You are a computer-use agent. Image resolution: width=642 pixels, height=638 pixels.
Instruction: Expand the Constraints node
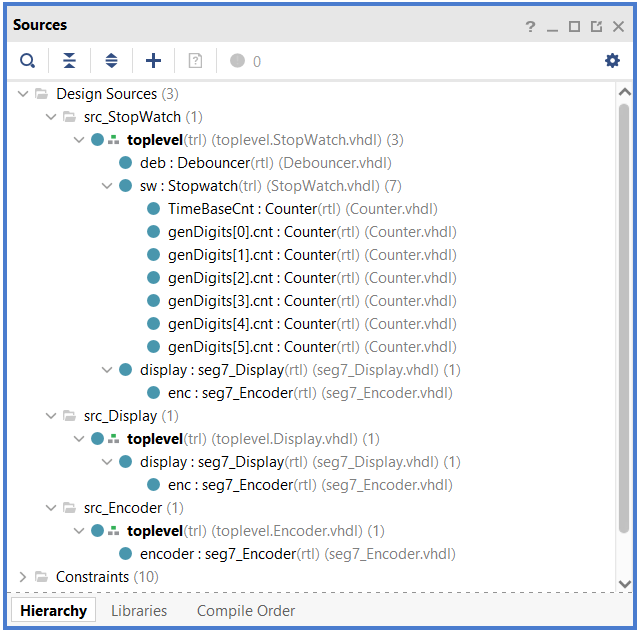point(23,577)
